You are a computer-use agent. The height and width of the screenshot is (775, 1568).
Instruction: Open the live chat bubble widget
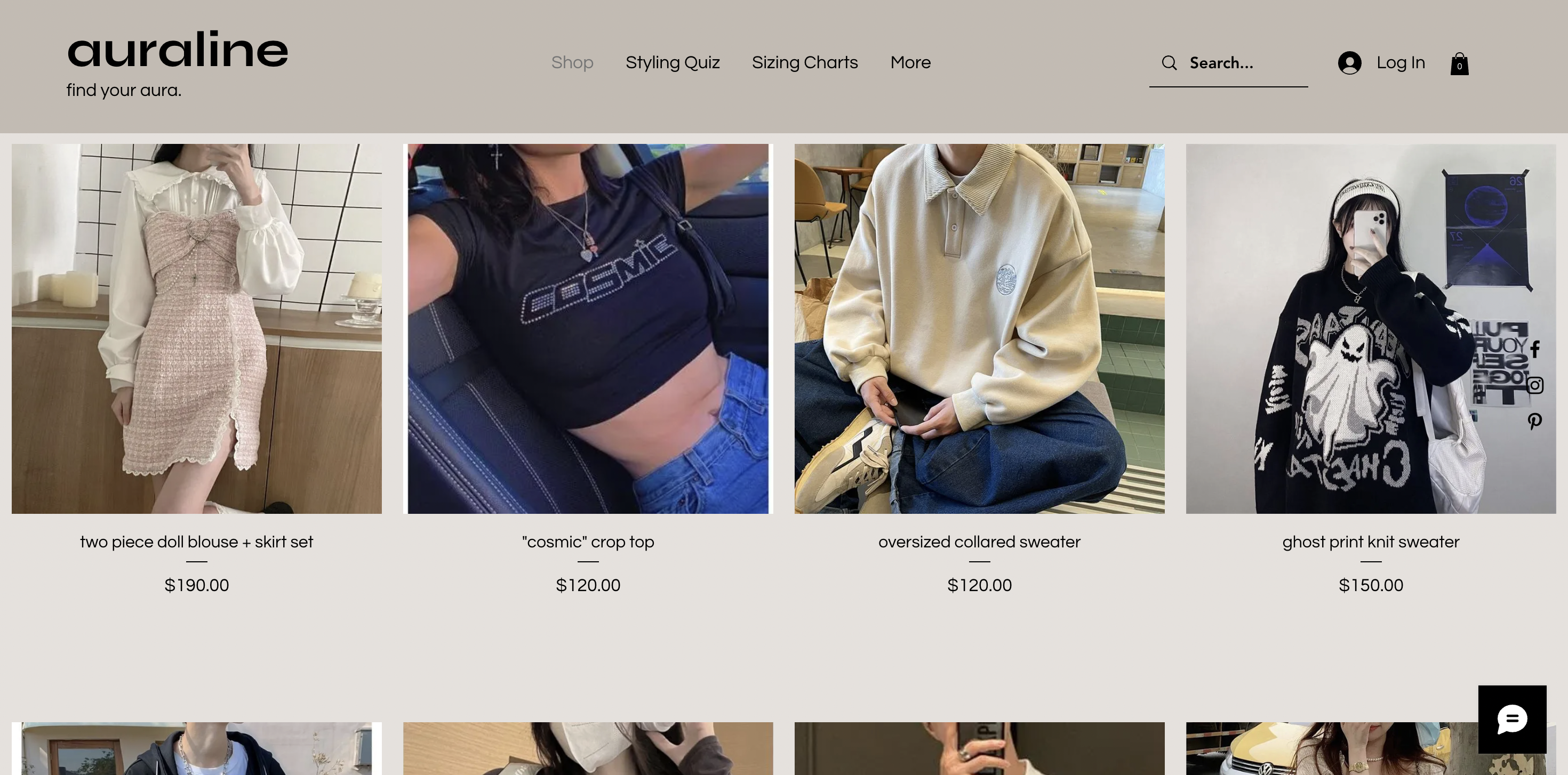(x=1512, y=720)
